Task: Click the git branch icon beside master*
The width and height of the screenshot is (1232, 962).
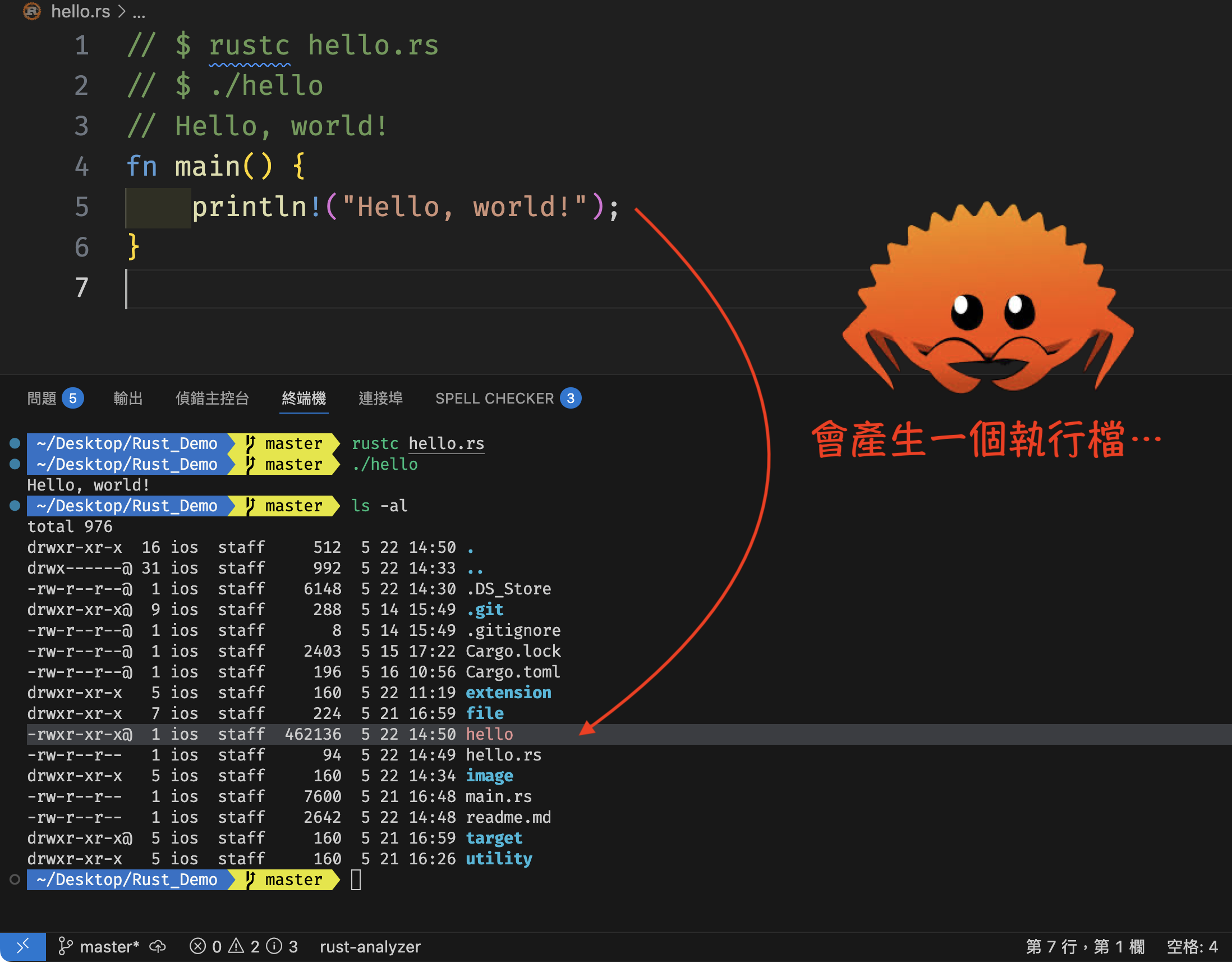Action: tap(65, 947)
